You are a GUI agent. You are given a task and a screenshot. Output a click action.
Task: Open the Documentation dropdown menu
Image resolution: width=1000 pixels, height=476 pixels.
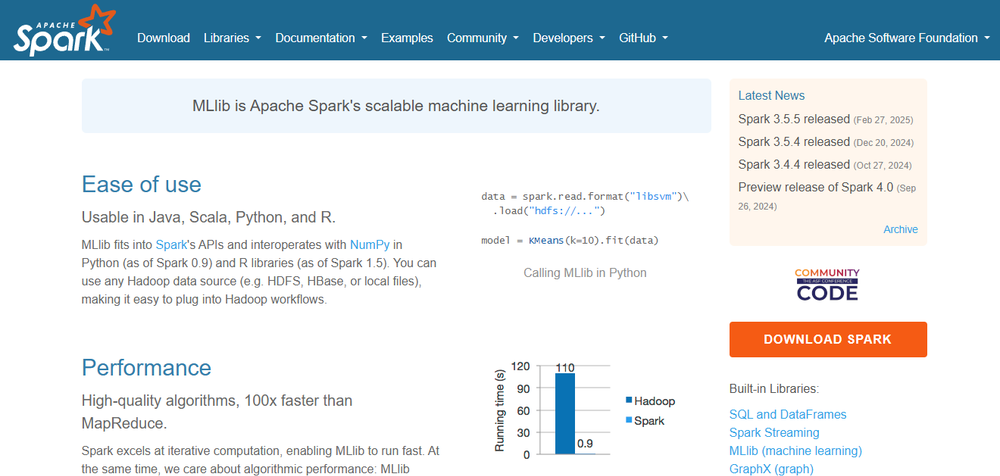(x=321, y=38)
